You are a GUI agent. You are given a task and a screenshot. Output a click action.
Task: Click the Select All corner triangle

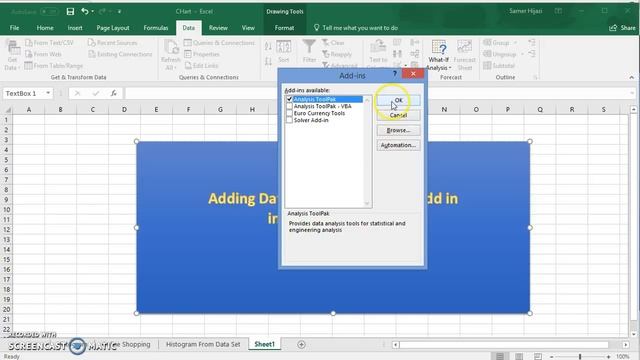[7, 109]
